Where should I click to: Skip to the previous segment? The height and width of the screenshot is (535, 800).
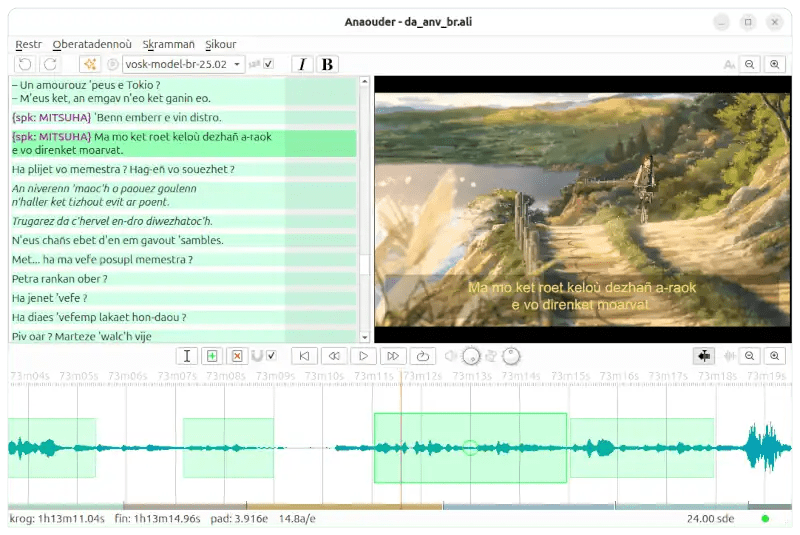(x=306, y=356)
